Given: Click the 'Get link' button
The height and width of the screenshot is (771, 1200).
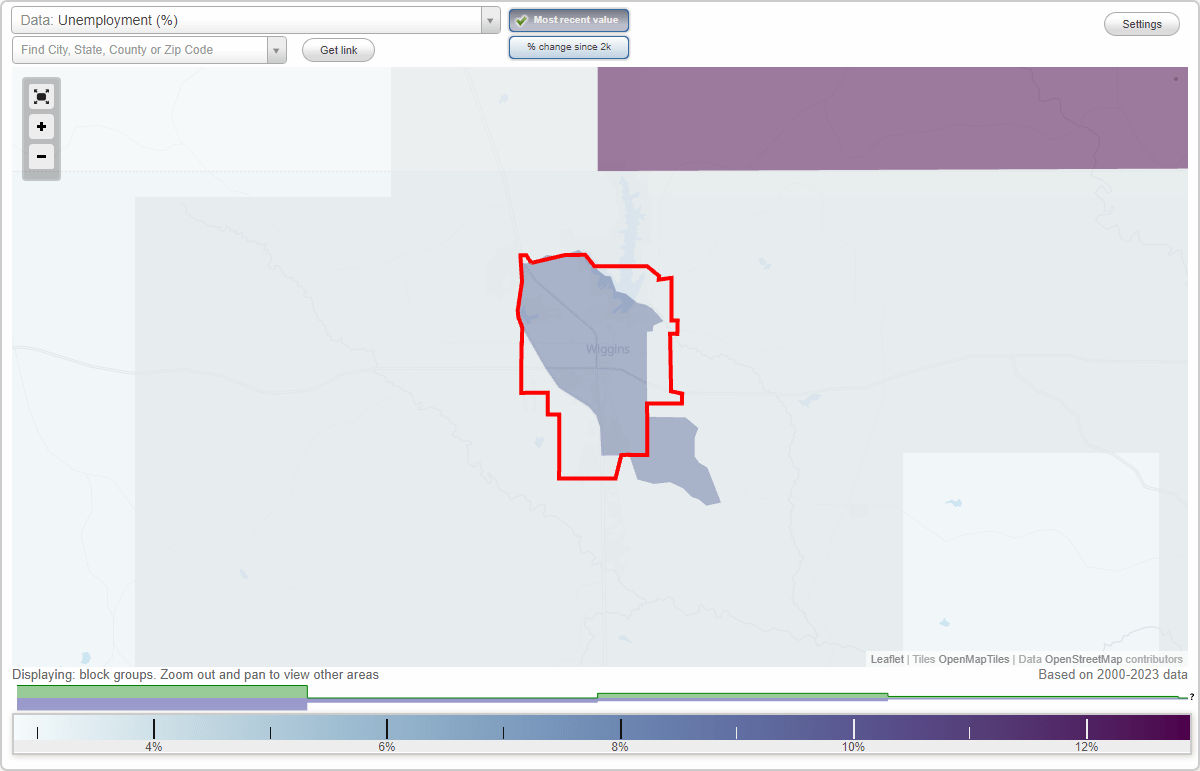Looking at the screenshot, I should pos(338,49).
